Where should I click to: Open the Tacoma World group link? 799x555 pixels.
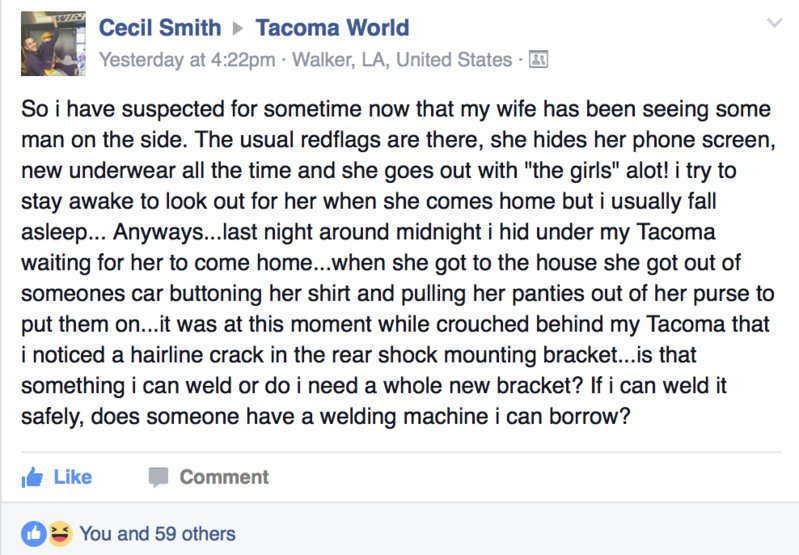(332, 28)
